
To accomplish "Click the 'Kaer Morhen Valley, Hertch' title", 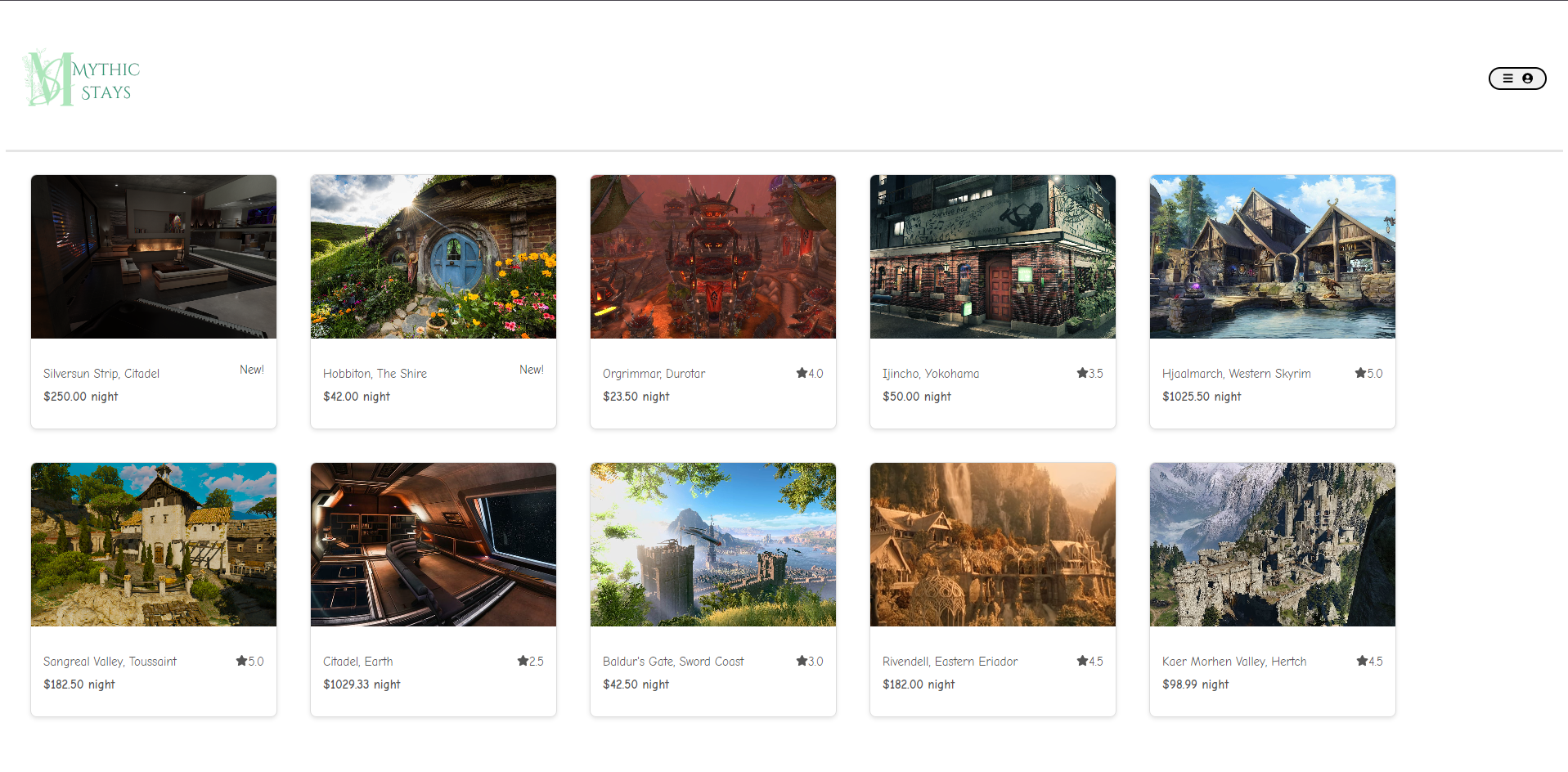I will tap(1234, 662).
